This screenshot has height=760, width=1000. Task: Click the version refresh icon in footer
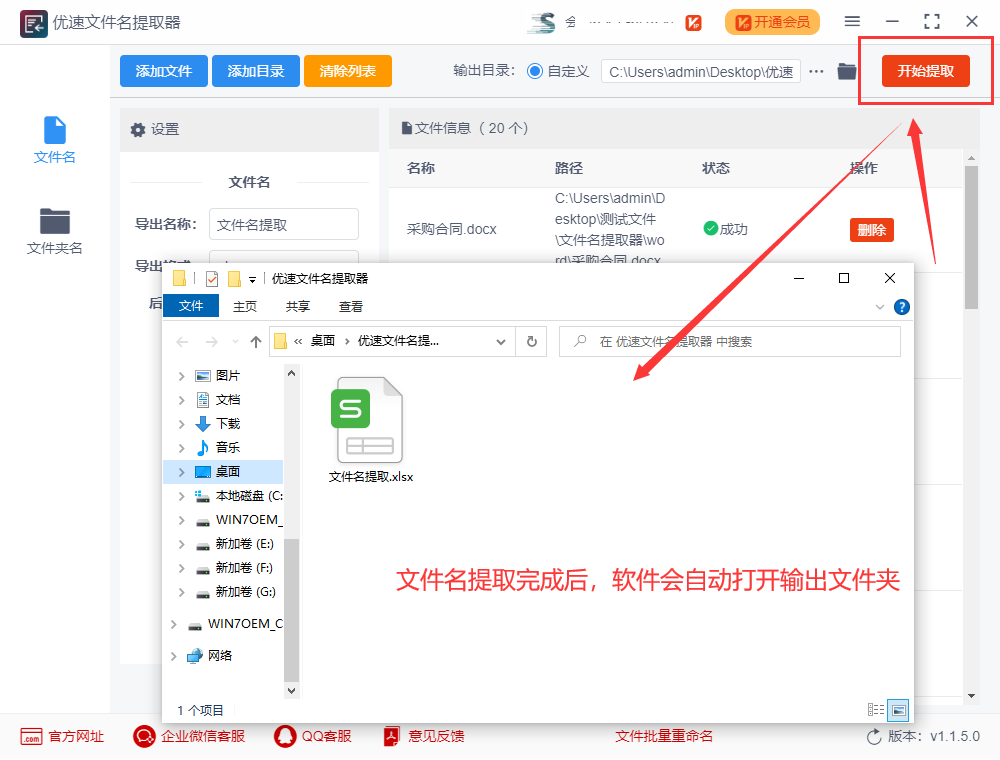click(874, 736)
